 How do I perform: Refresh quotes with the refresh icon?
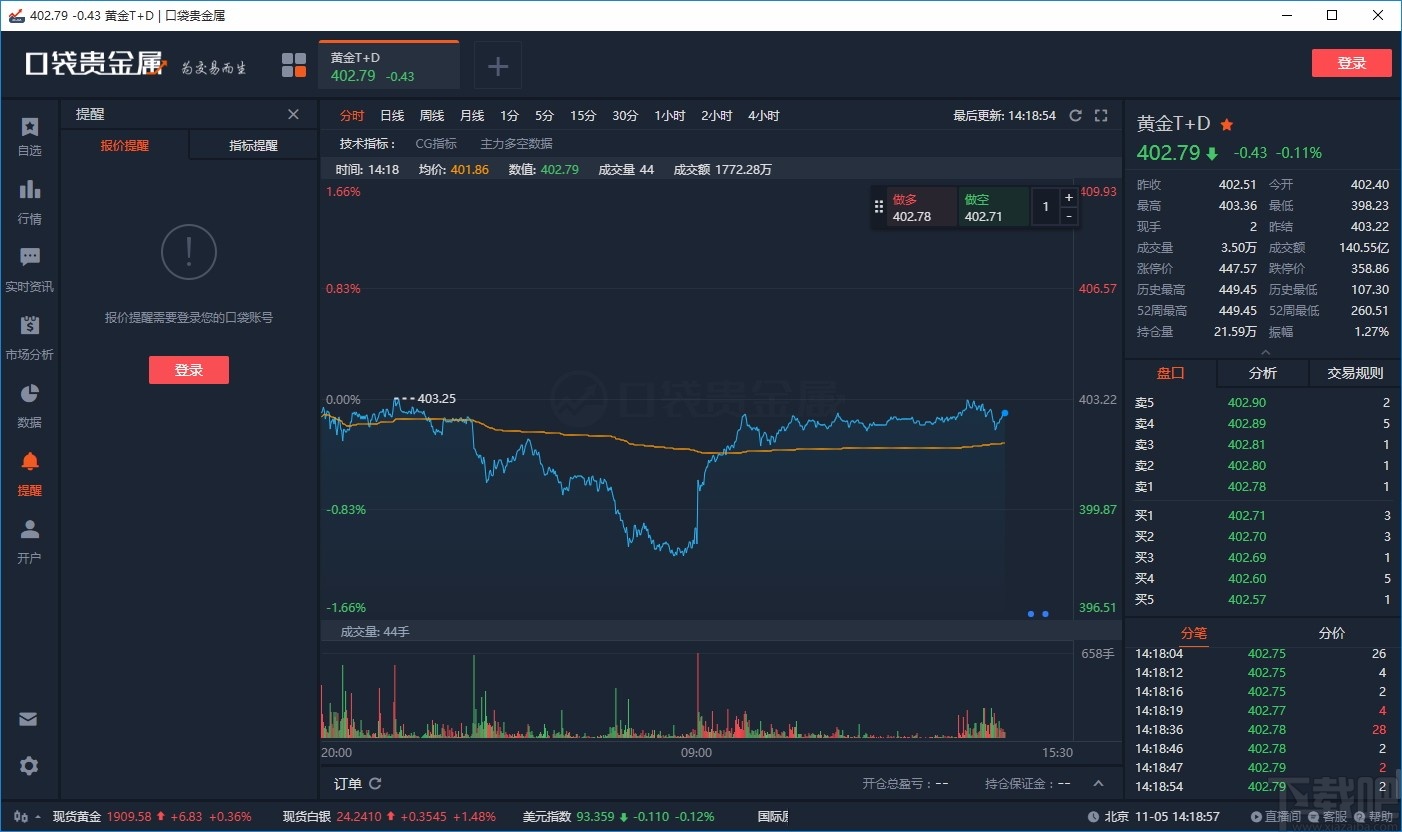tap(1075, 115)
